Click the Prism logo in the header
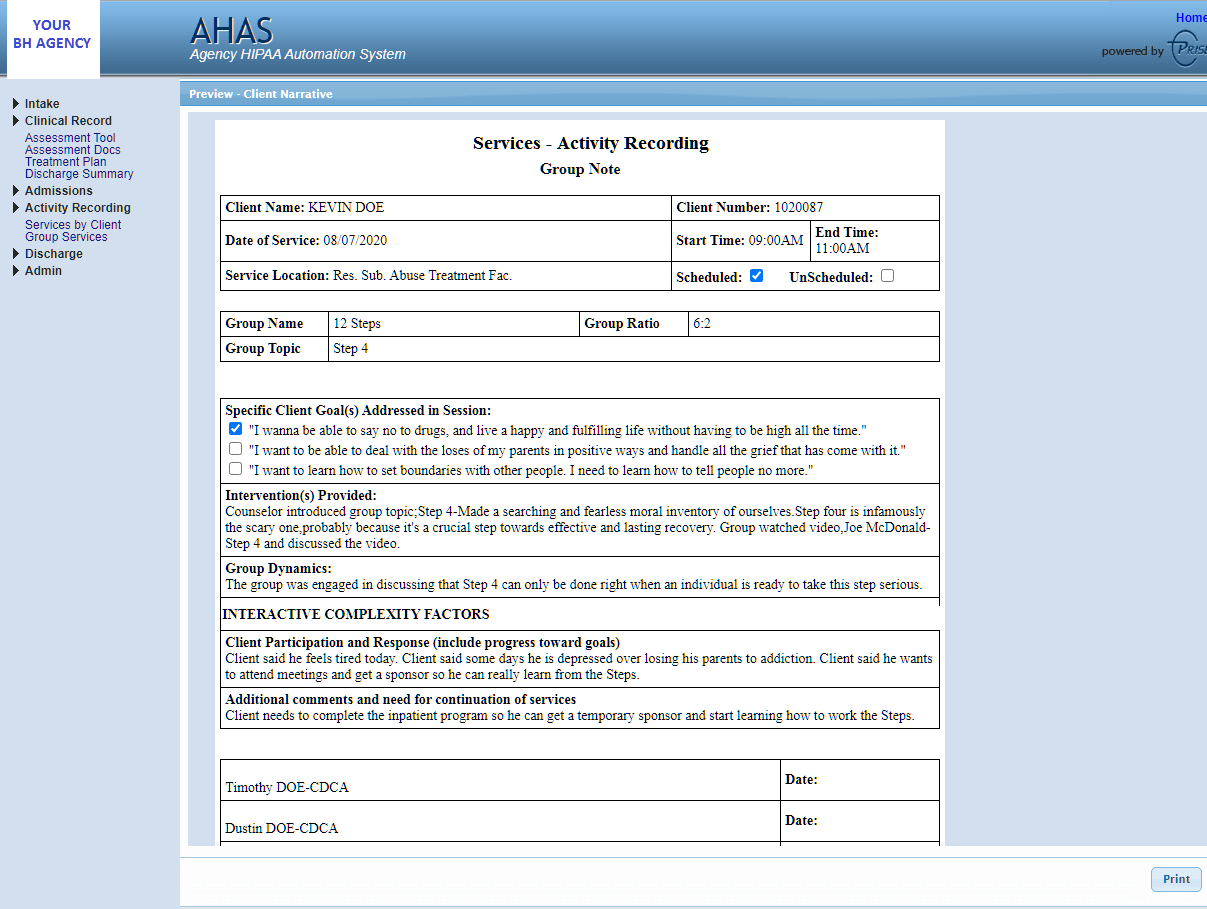This screenshot has width=1207, height=909. click(1184, 48)
